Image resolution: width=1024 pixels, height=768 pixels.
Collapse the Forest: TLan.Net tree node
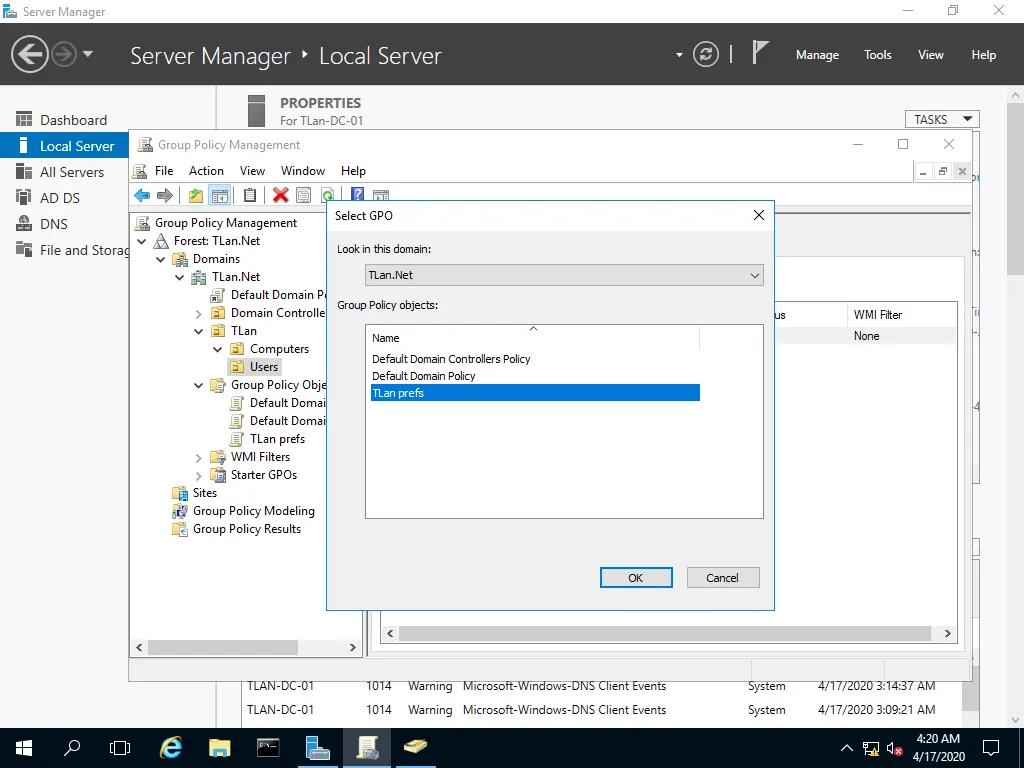142,241
